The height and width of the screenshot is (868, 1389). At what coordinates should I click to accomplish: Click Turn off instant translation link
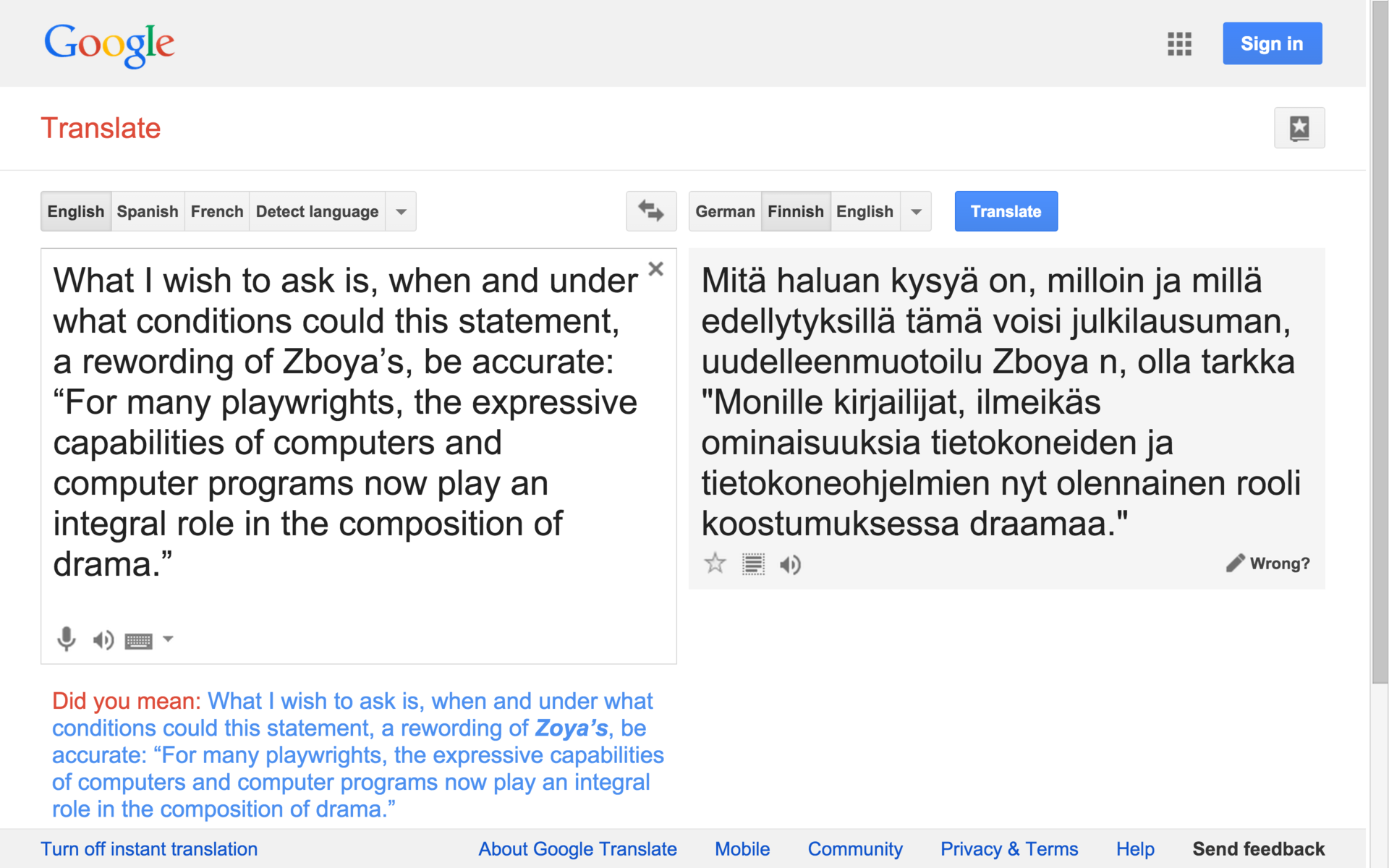(x=149, y=848)
